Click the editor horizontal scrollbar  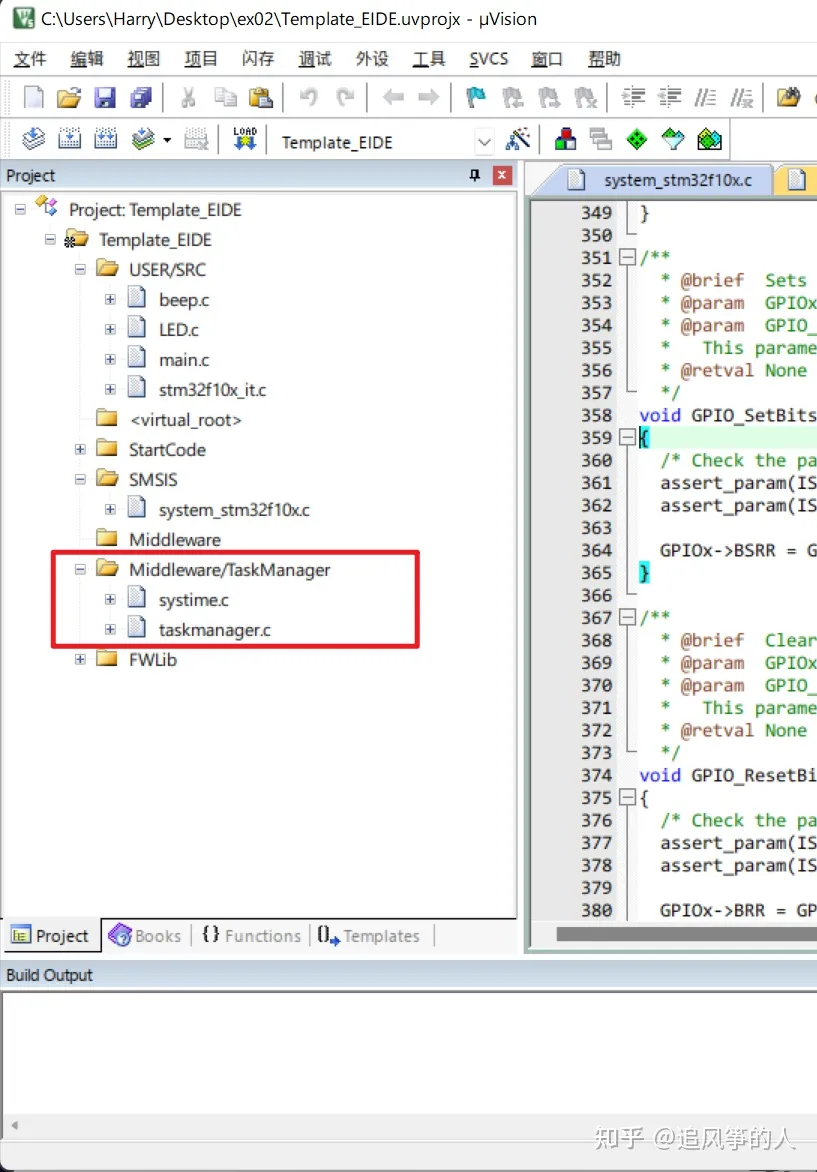point(686,934)
